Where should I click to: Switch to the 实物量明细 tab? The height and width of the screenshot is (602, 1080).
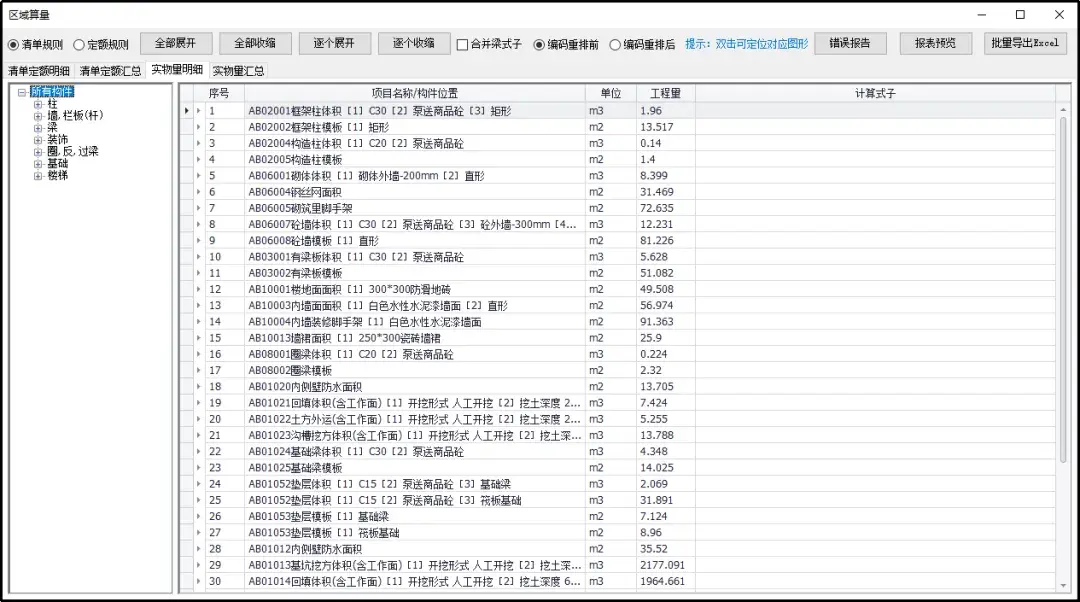tap(177, 70)
